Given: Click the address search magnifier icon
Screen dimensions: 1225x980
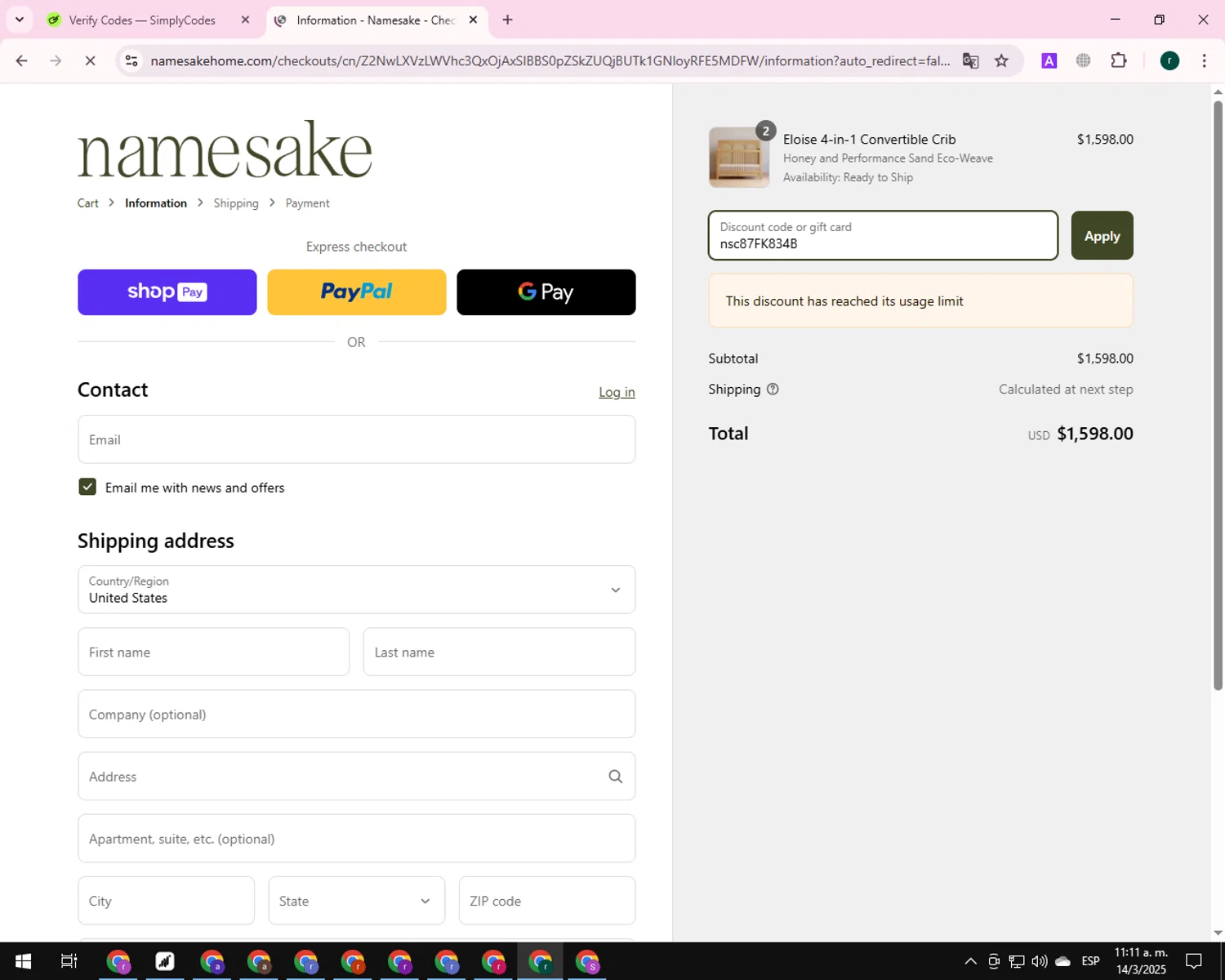Looking at the screenshot, I should click(x=616, y=777).
